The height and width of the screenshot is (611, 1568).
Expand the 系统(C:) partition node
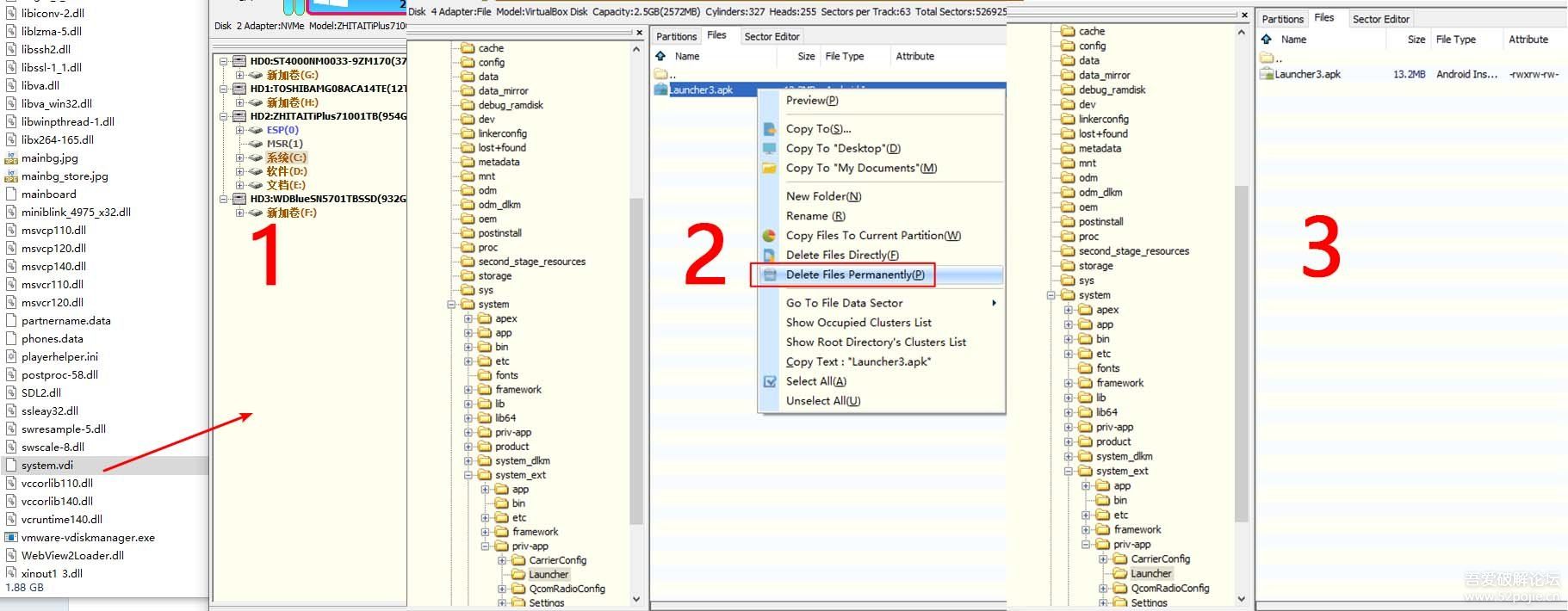[239, 157]
